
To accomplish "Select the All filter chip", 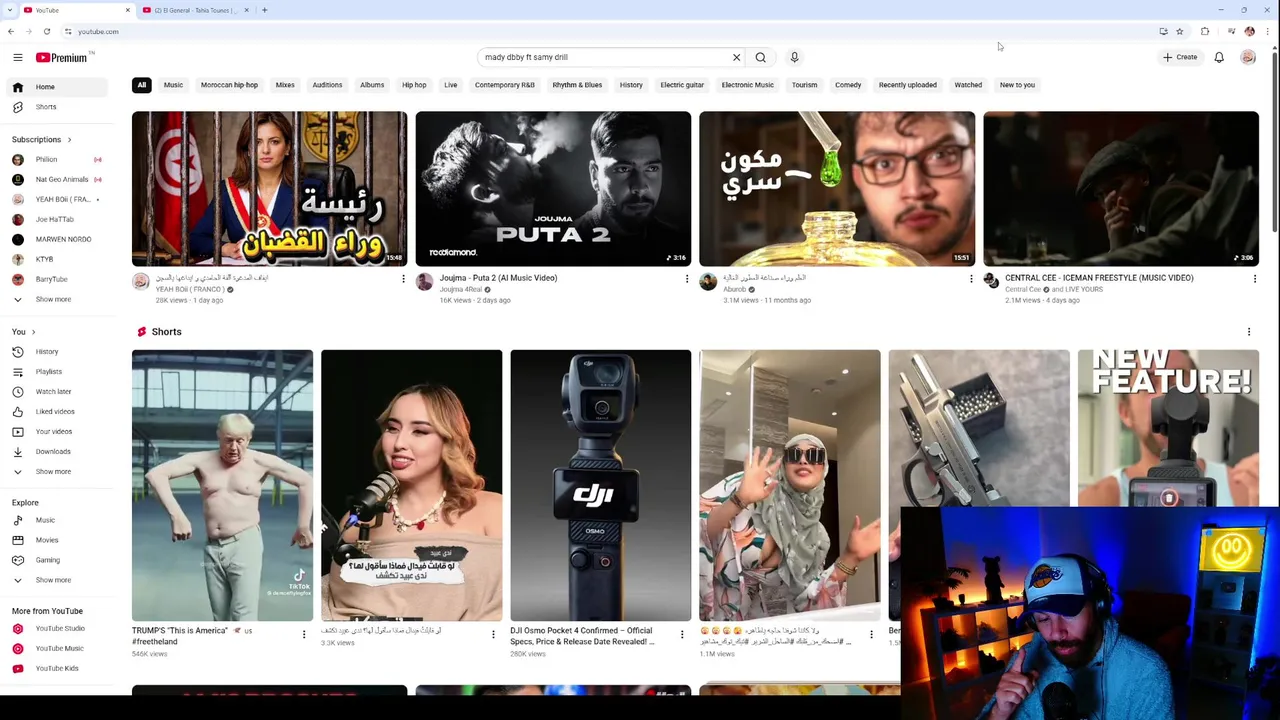I will (142, 85).
